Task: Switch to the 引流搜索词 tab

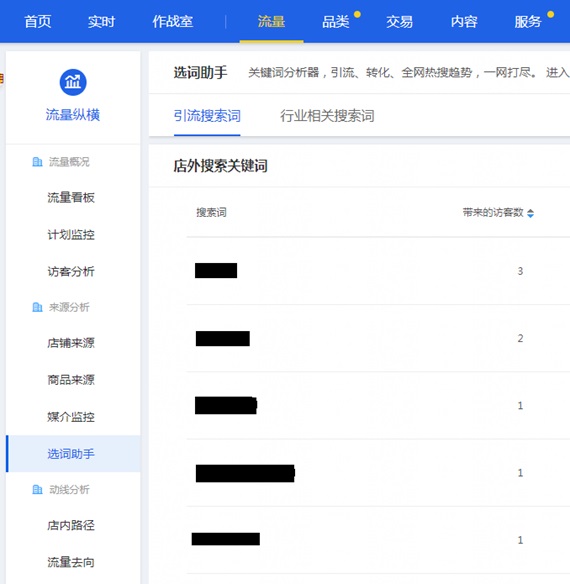Action: tap(207, 116)
